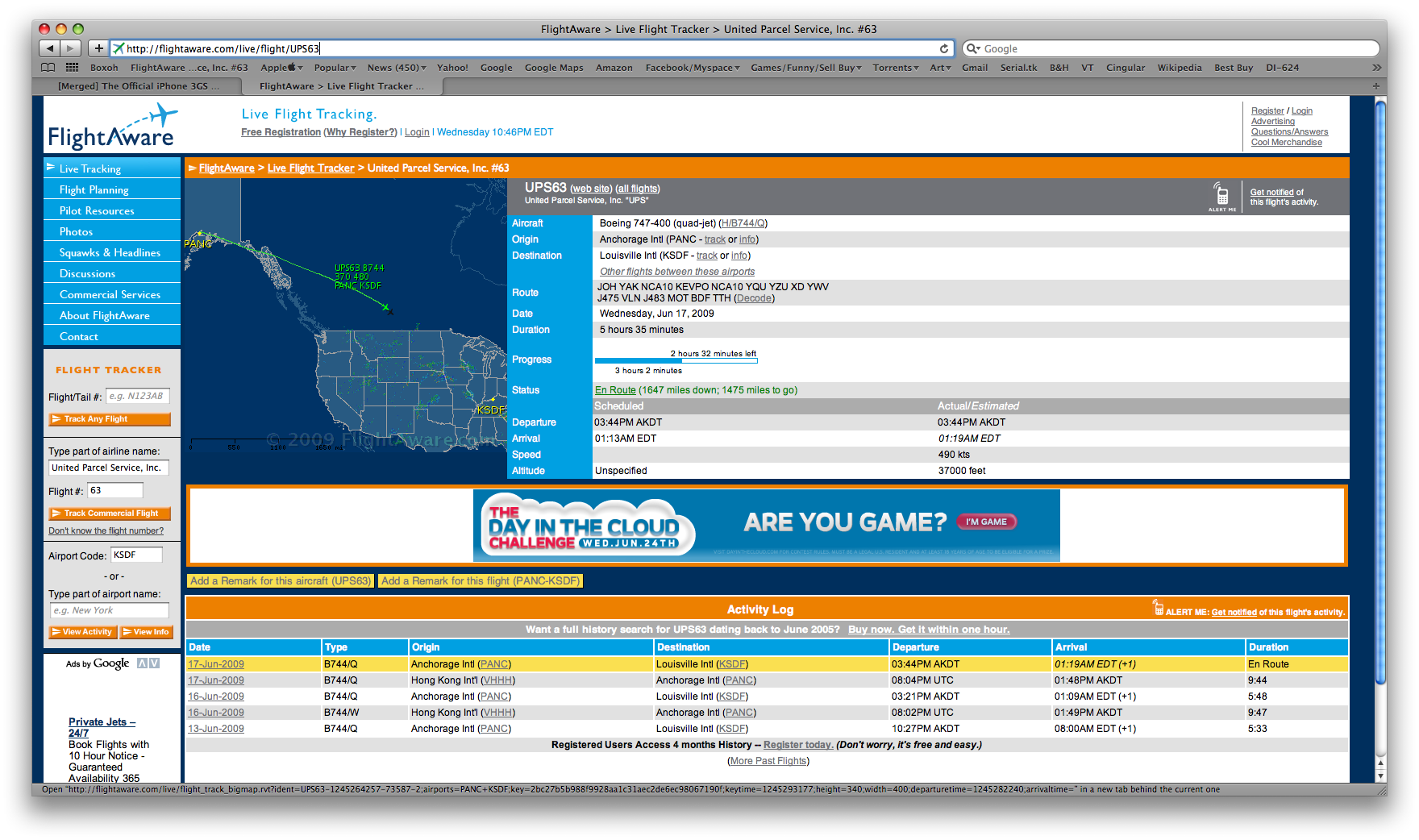Click the magnifier icon in Google search

(972, 48)
